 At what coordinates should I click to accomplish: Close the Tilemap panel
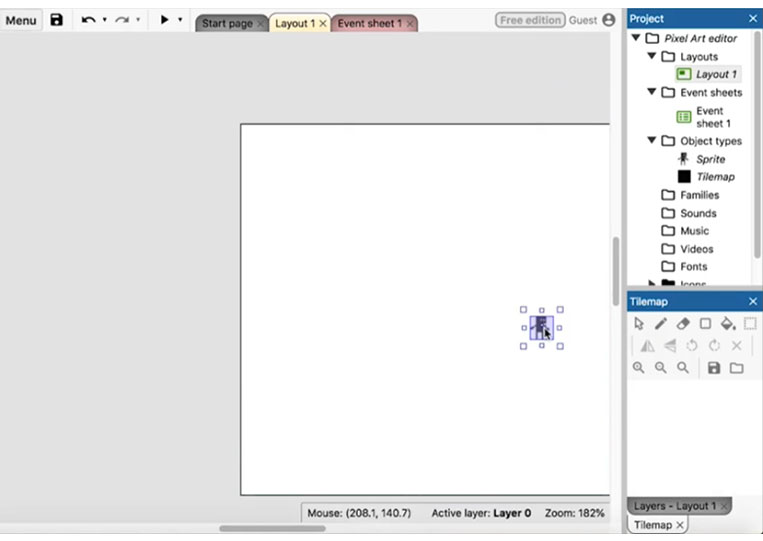pyautogui.click(x=753, y=302)
